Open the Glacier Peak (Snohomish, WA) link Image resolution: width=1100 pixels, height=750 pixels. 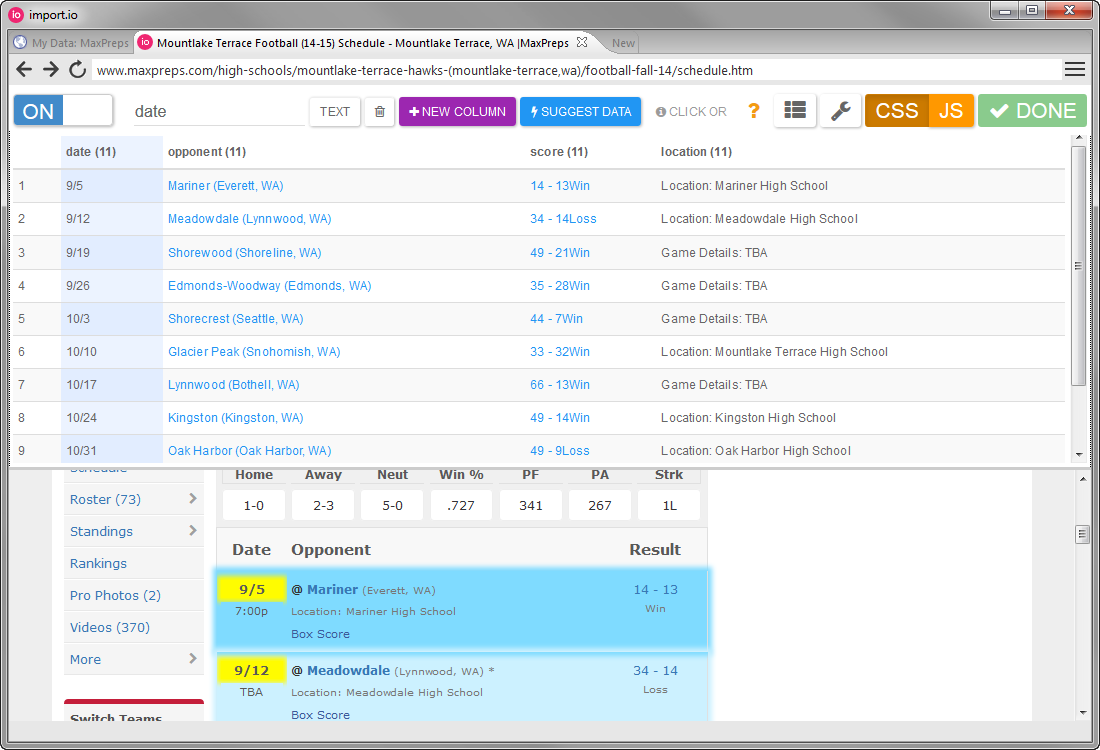coord(254,351)
